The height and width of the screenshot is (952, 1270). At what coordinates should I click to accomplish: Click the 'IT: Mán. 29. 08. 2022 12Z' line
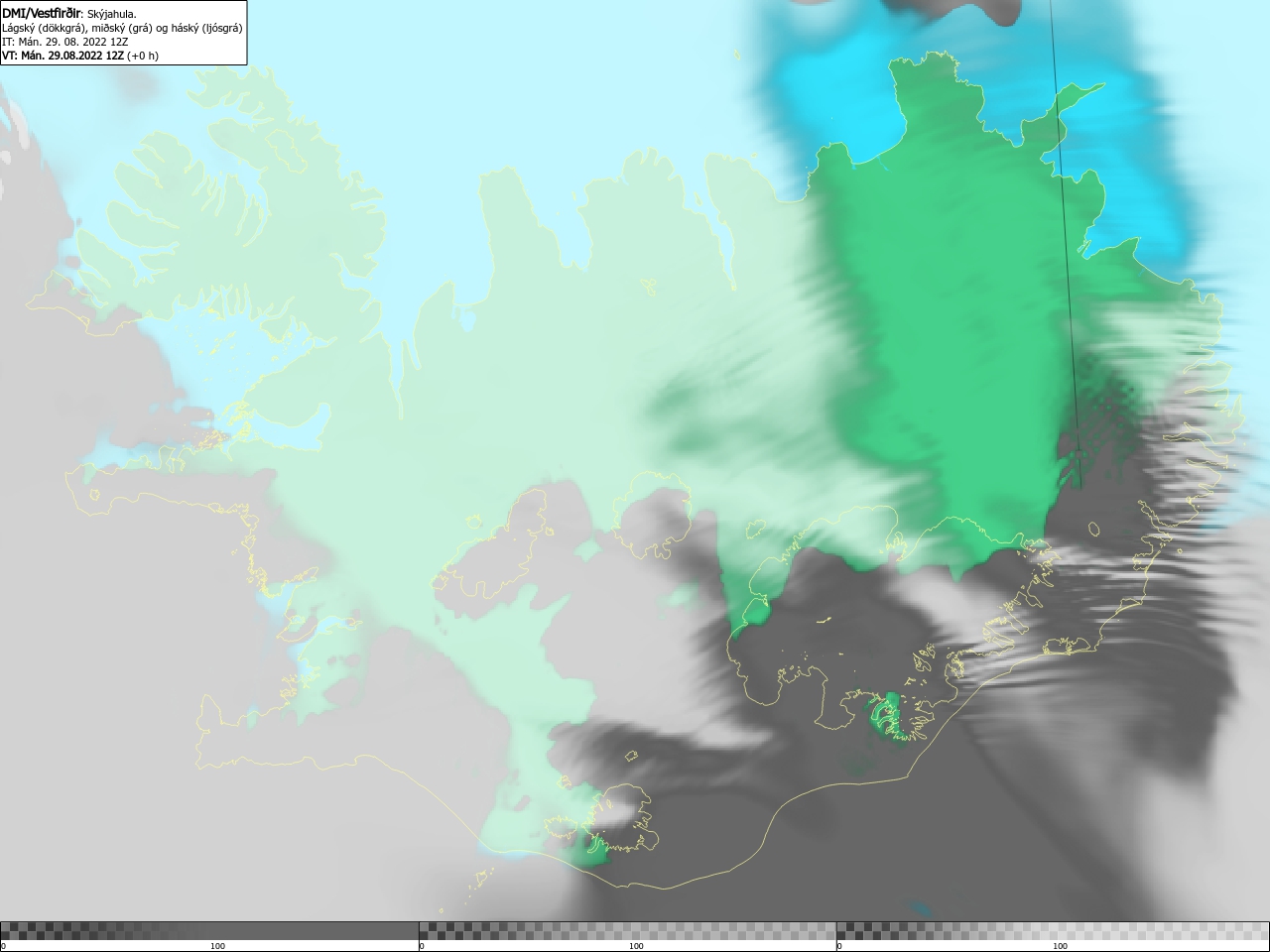[x=64, y=42]
